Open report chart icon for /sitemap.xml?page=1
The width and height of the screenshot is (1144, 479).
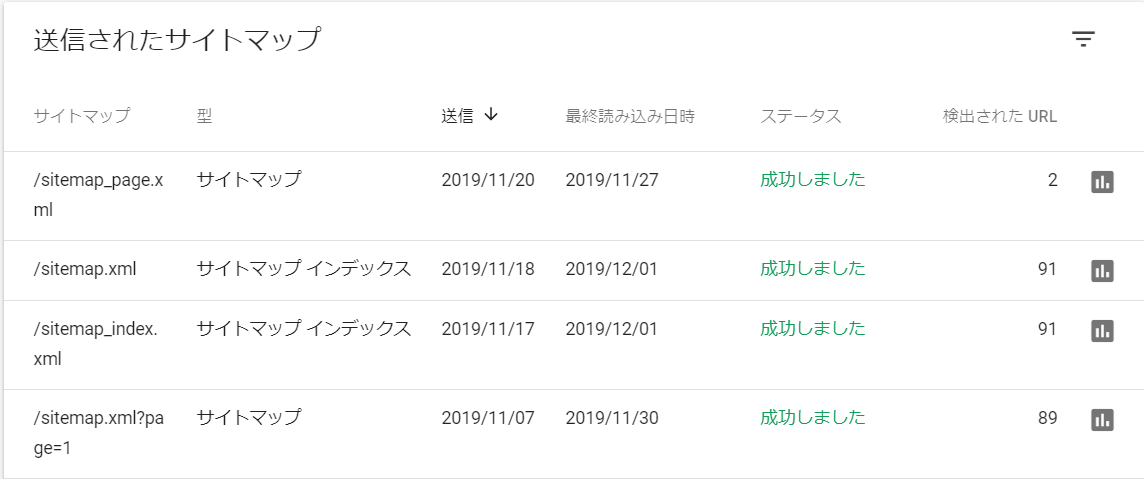point(1102,419)
